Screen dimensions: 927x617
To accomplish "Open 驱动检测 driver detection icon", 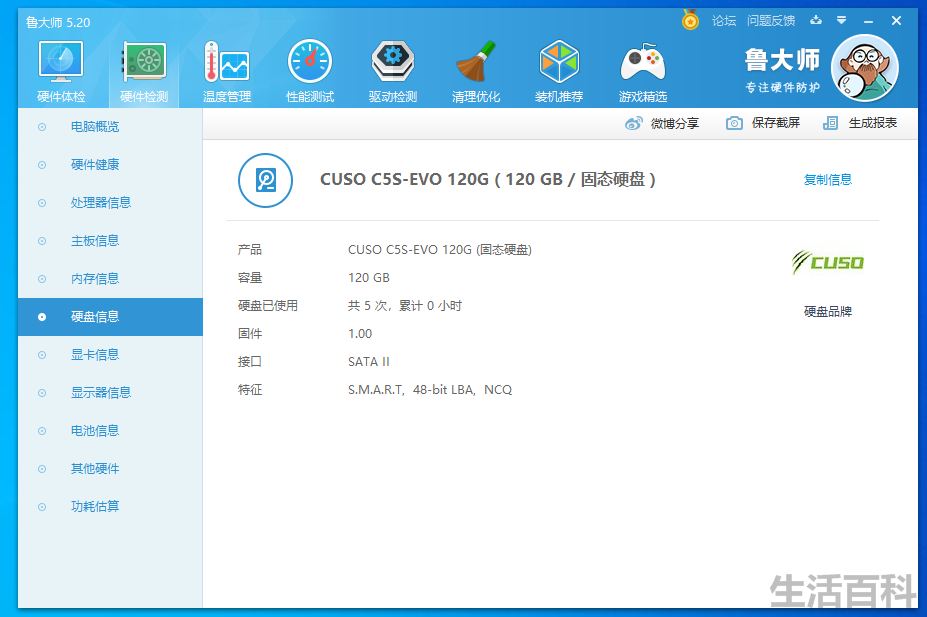I will pyautogui.click(x=393, y=60).
